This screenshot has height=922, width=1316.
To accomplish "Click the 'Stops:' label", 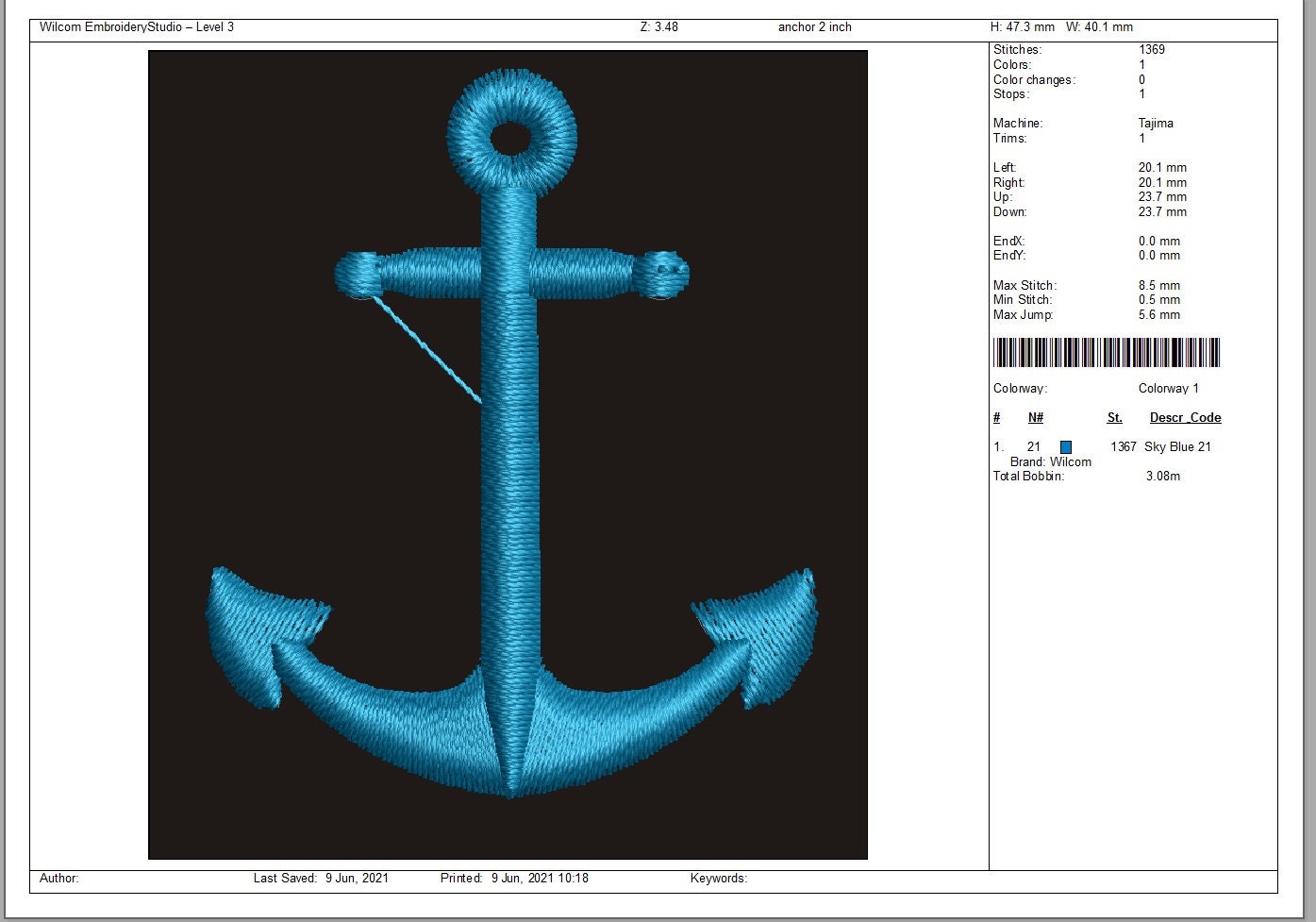I will click(x=1011, y=94).
